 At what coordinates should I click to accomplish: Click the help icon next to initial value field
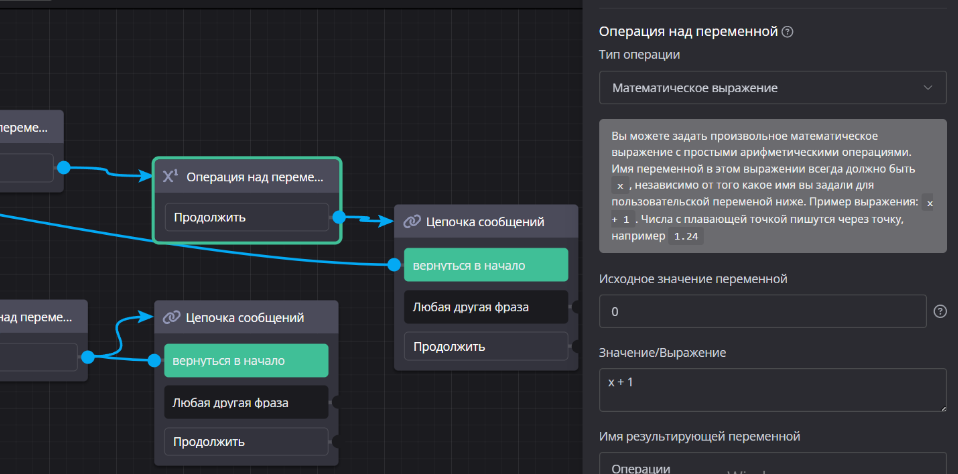pos(940,311)
